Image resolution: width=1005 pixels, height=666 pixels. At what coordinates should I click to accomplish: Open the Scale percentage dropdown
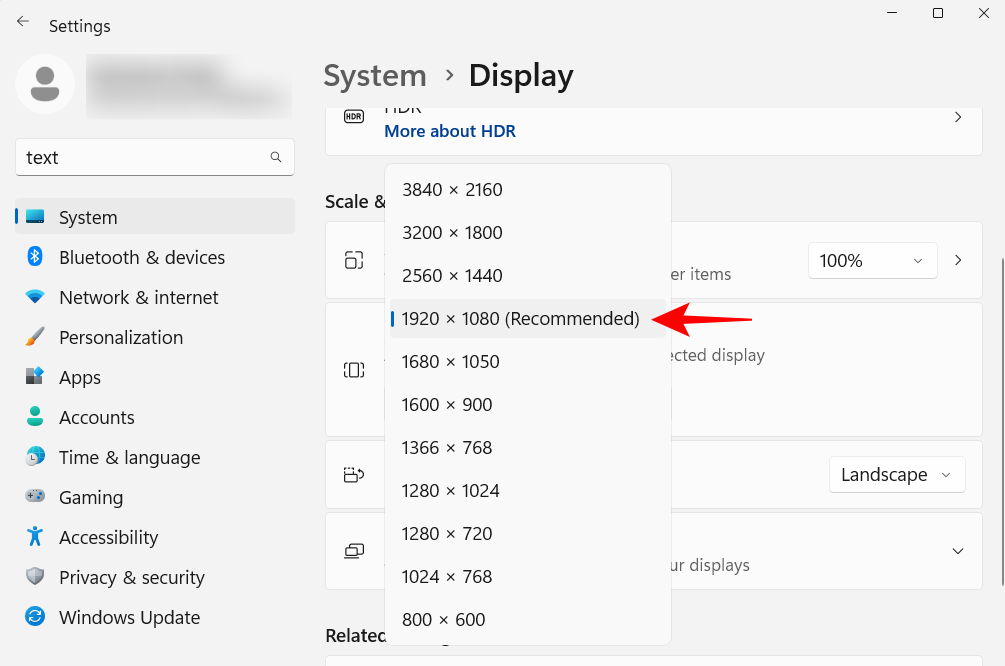[x=871, y=260]
